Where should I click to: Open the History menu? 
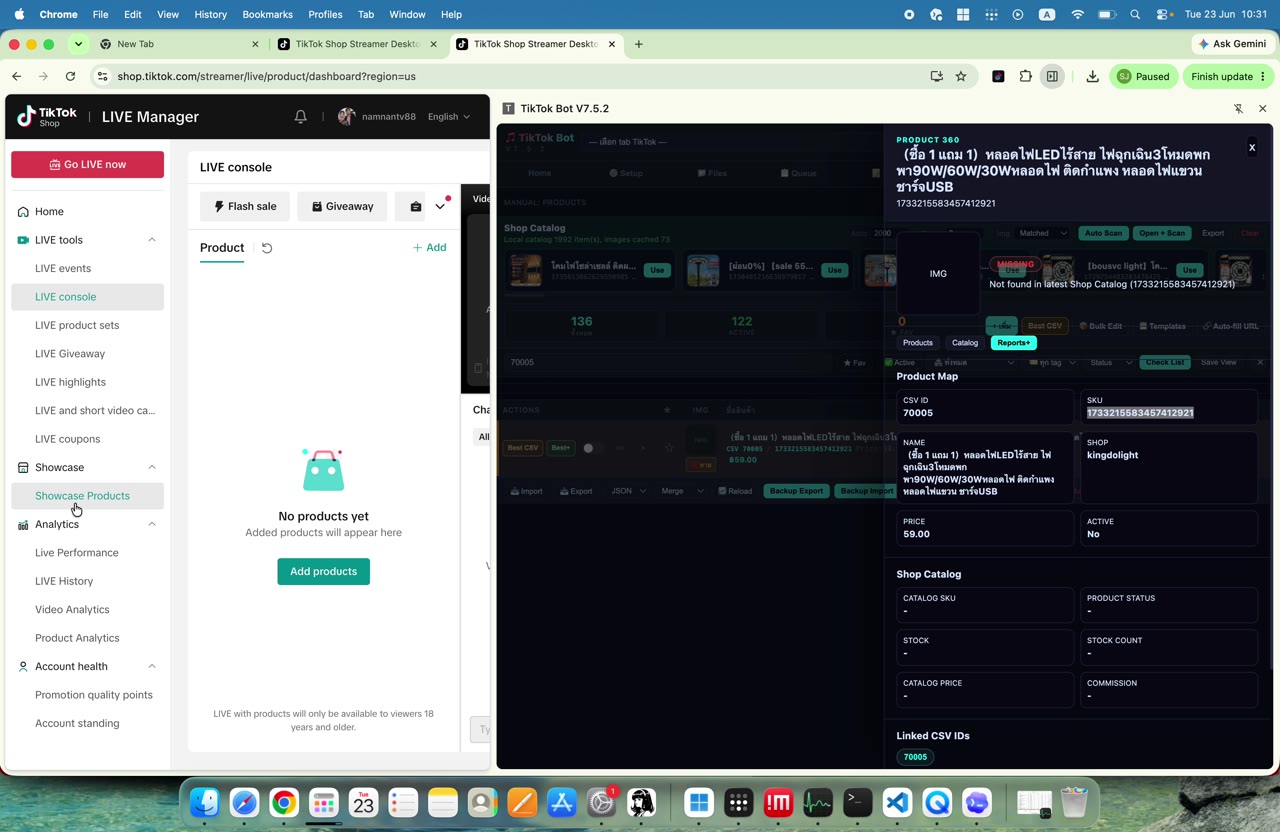point(210,14)
